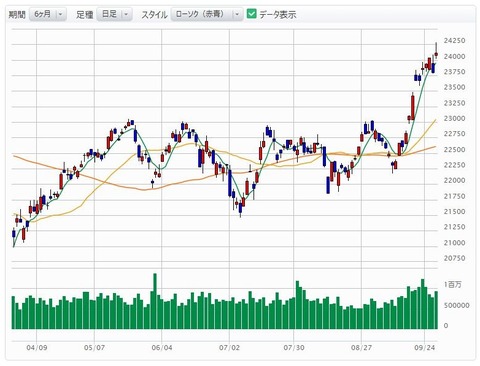480x366 pixels.
Task: Click the 08/27 date axis label
Action: tap(361, 348)
